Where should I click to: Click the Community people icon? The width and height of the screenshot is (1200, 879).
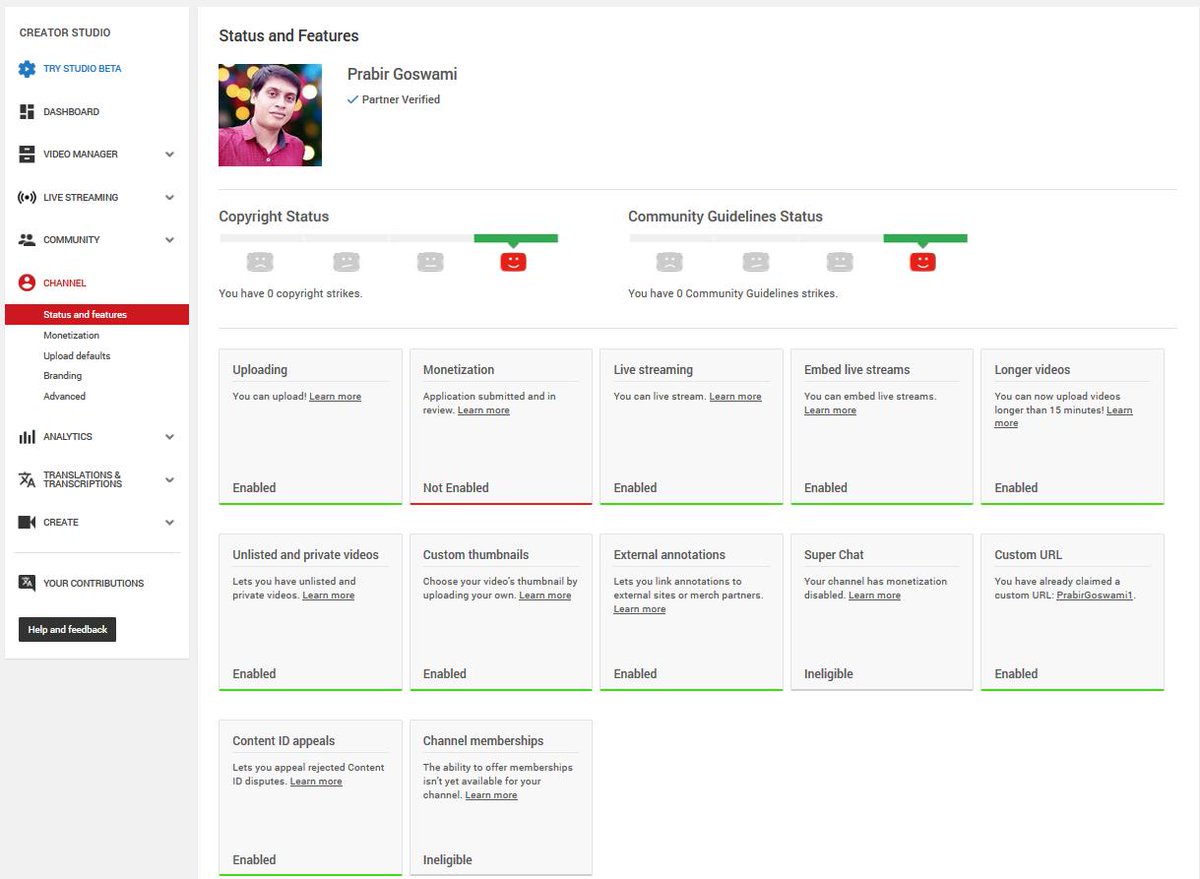click(27, 240)
